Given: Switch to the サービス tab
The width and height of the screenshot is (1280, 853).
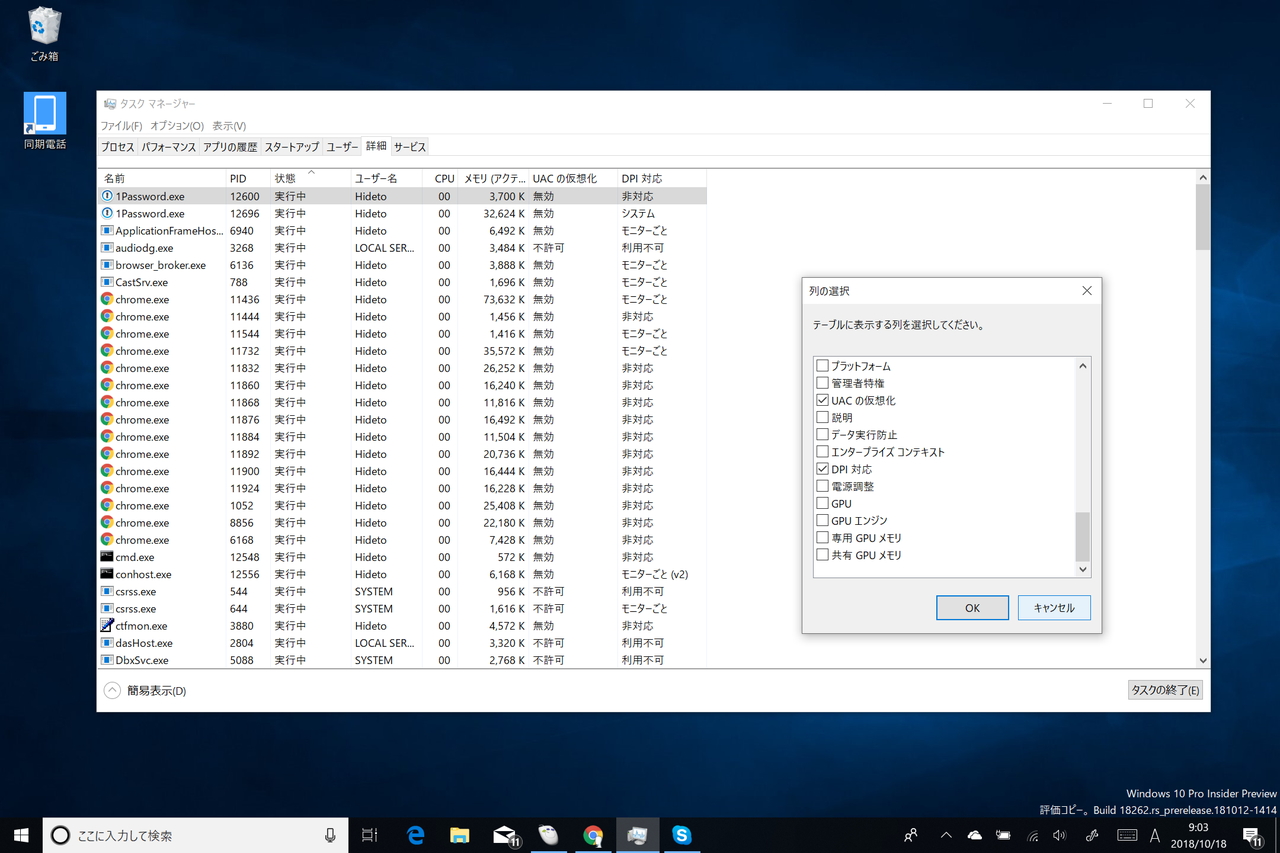Looking at the screenshot, I should [410, 147].
